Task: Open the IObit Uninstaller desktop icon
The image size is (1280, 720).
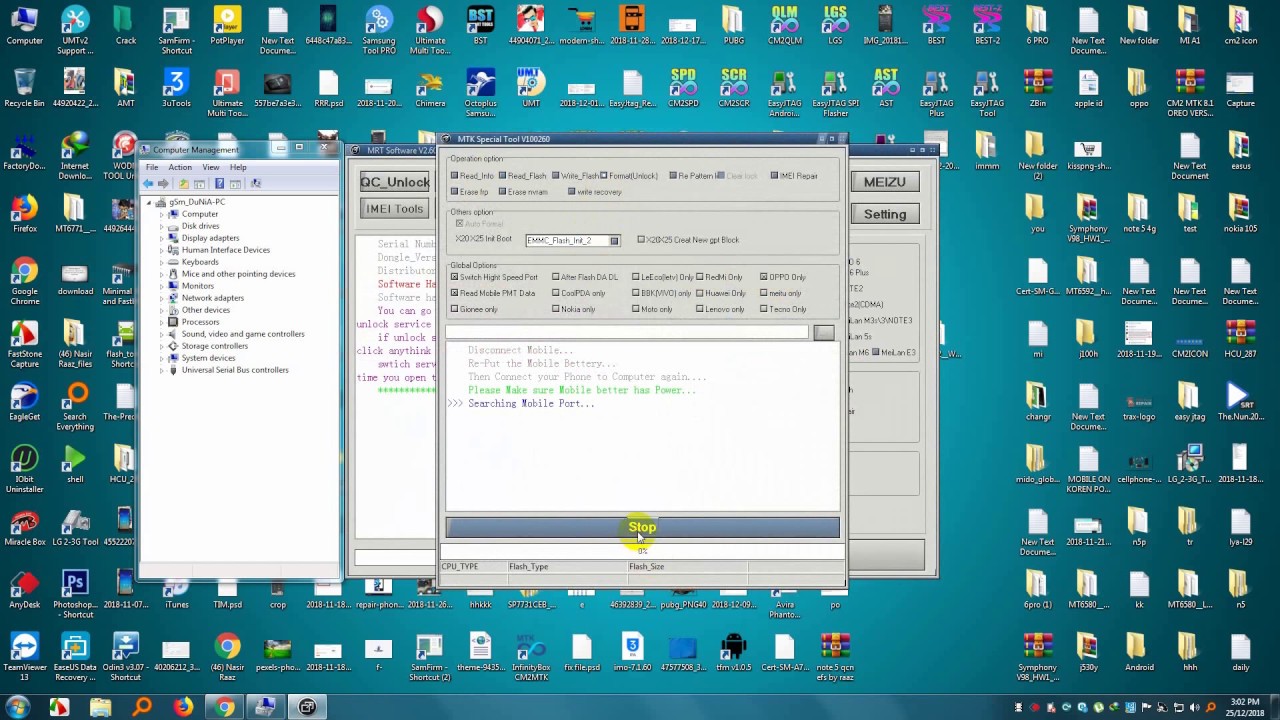Action: click(24, 469)
